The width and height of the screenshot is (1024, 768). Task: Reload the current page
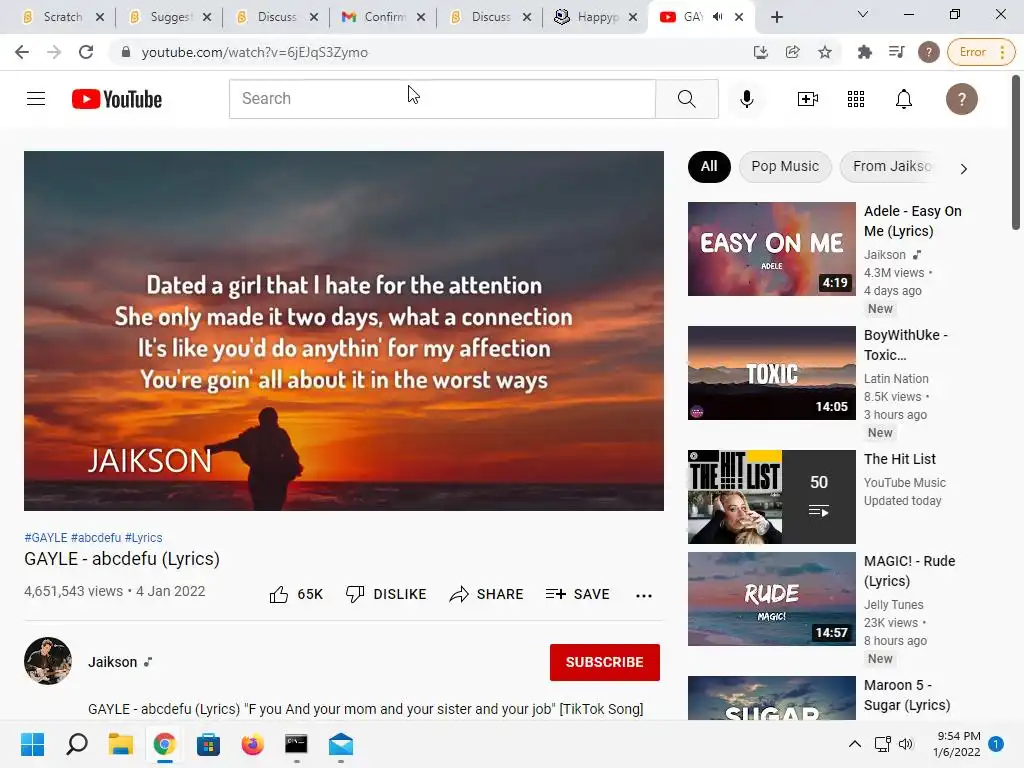pyautogui.click(x=86, y=52)
